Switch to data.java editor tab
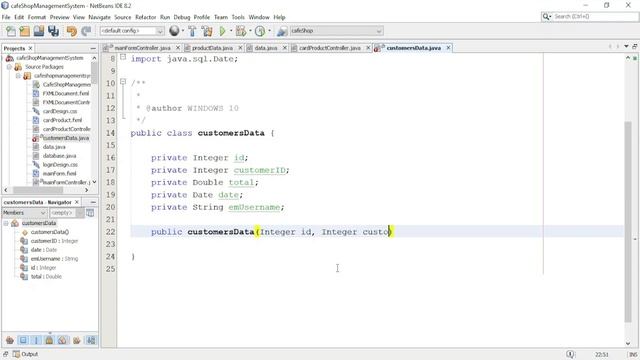The width and height of the screenshot is (640, 360). tap(266, 48)
